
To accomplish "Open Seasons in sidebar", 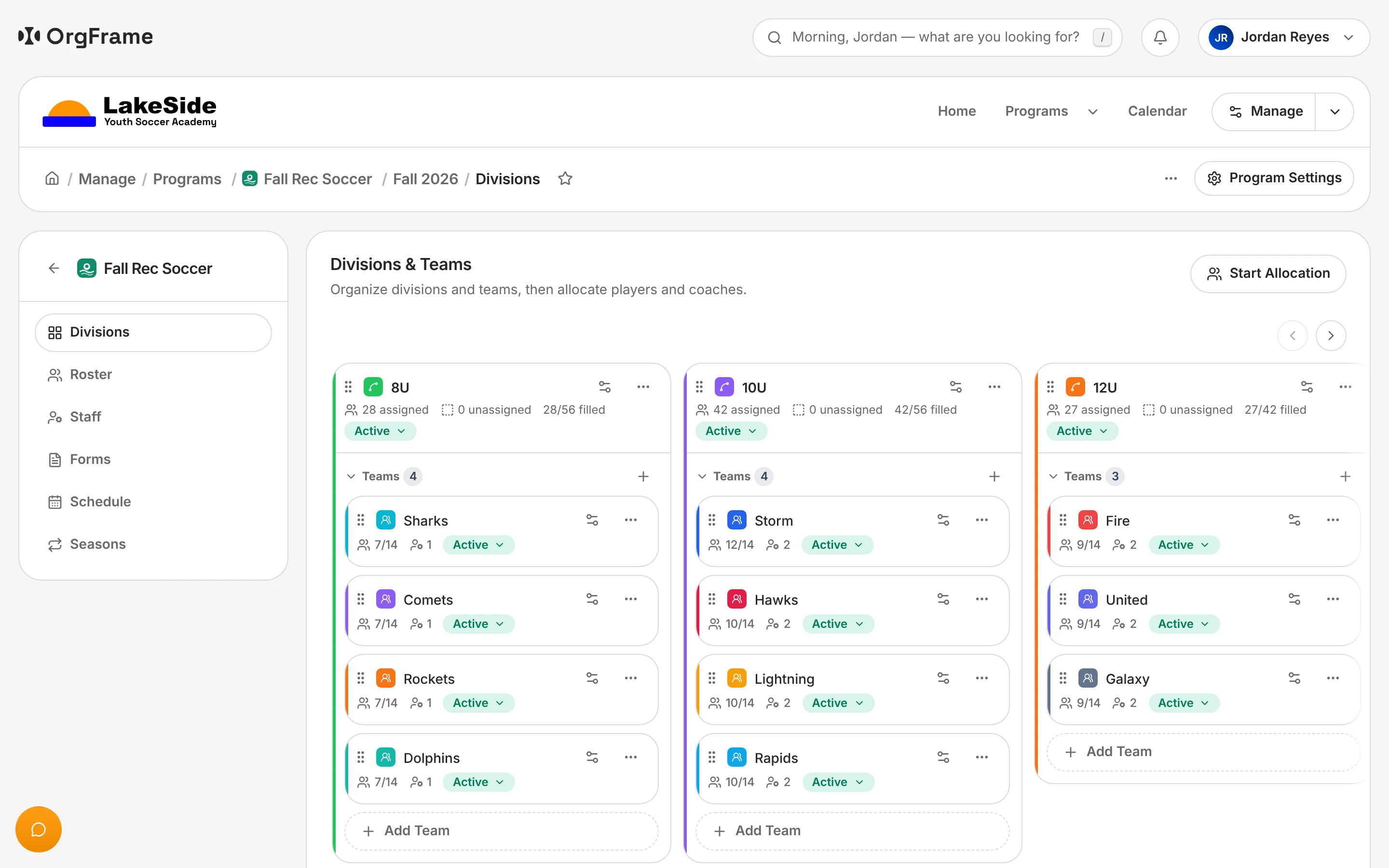I will tap(153, 544).
